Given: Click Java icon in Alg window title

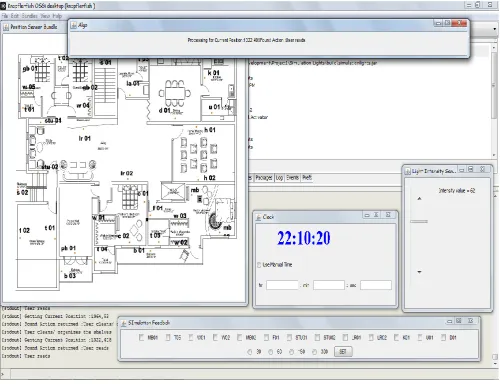Looking at the screenshot, I should click(x=74, y=25).
